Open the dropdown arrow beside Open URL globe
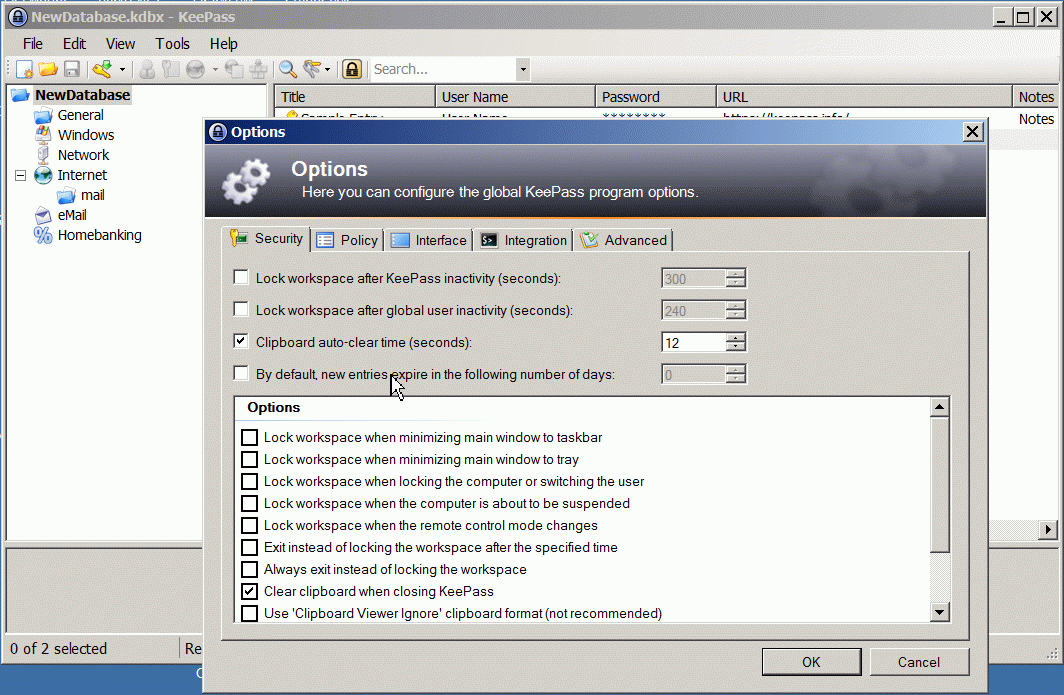The height and width of the screenshot is (695, 1064). (x=215, y=69)
